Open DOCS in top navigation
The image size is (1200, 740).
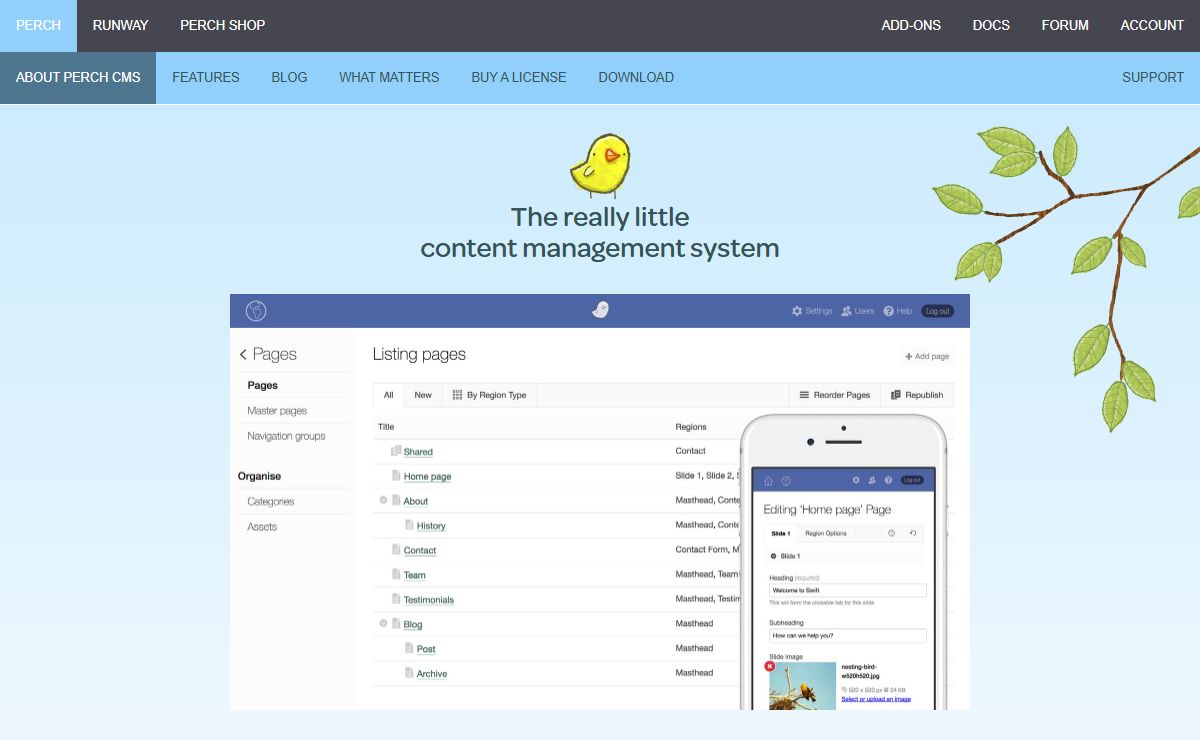[991, 25]
